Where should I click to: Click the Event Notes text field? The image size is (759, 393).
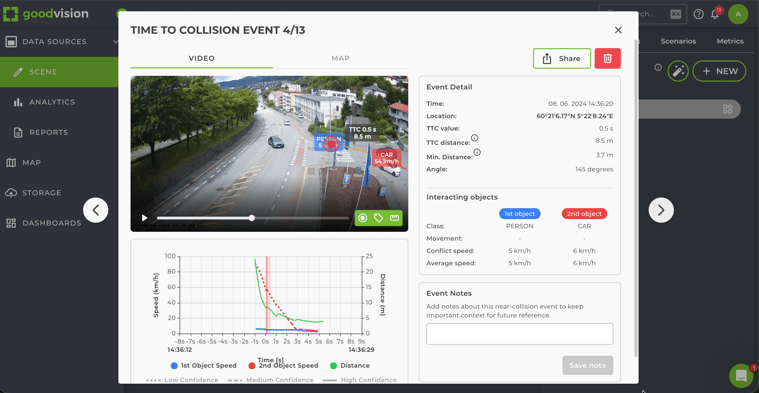pos(519,334)
